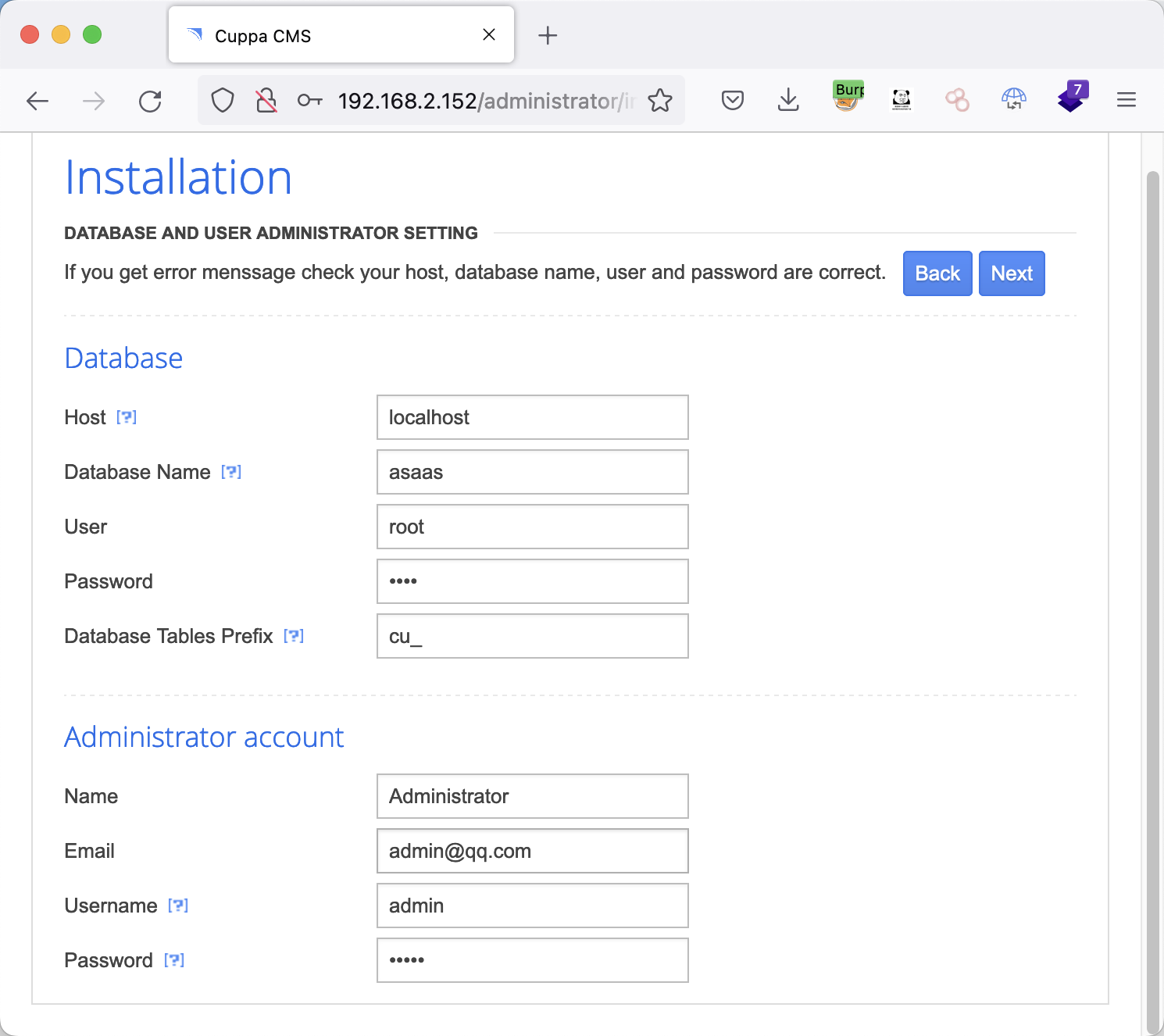
Task: Reload the current page
Action: coord(150,101)
